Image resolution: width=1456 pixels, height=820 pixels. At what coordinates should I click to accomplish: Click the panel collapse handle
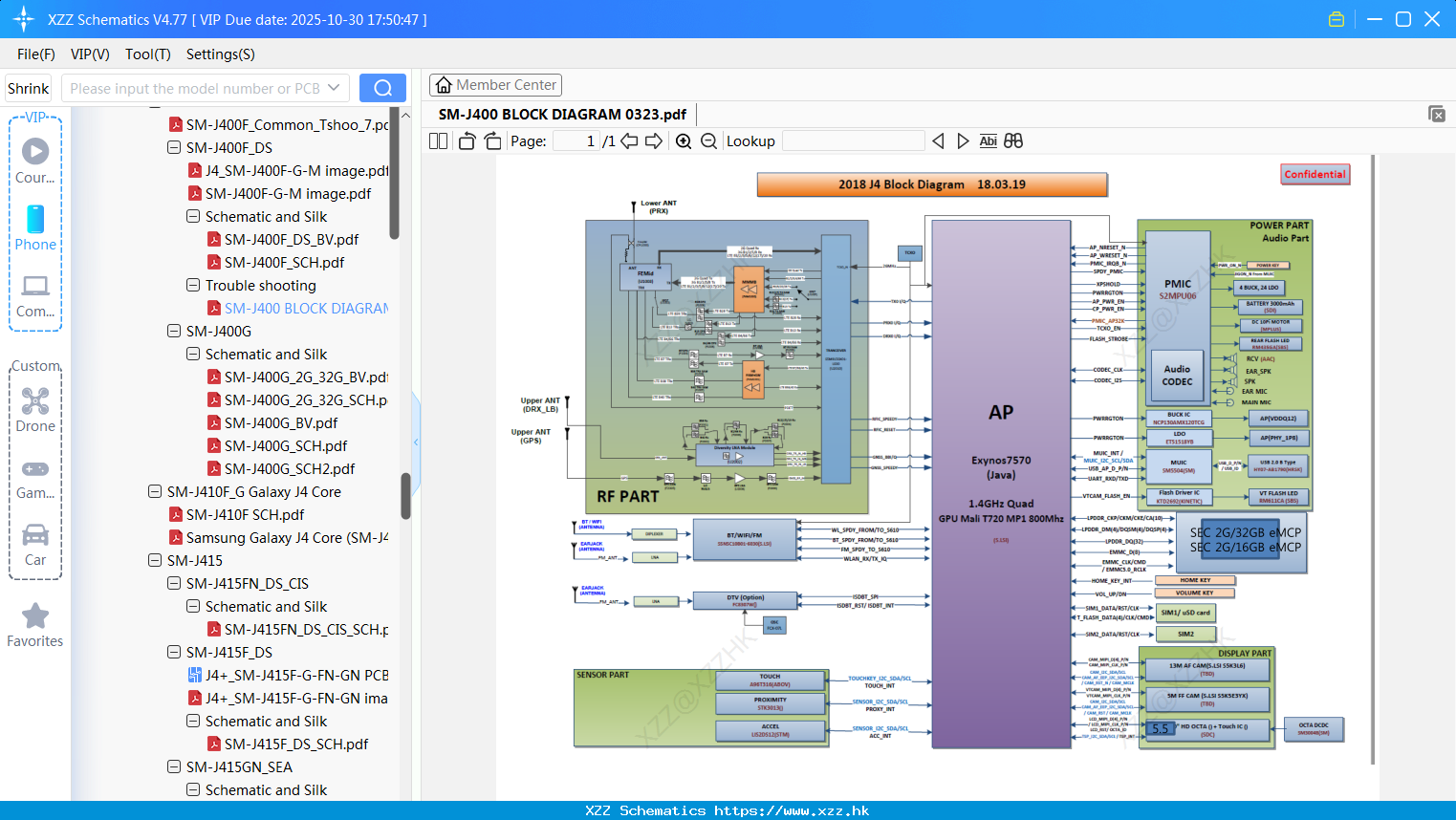tap(416, 442)
